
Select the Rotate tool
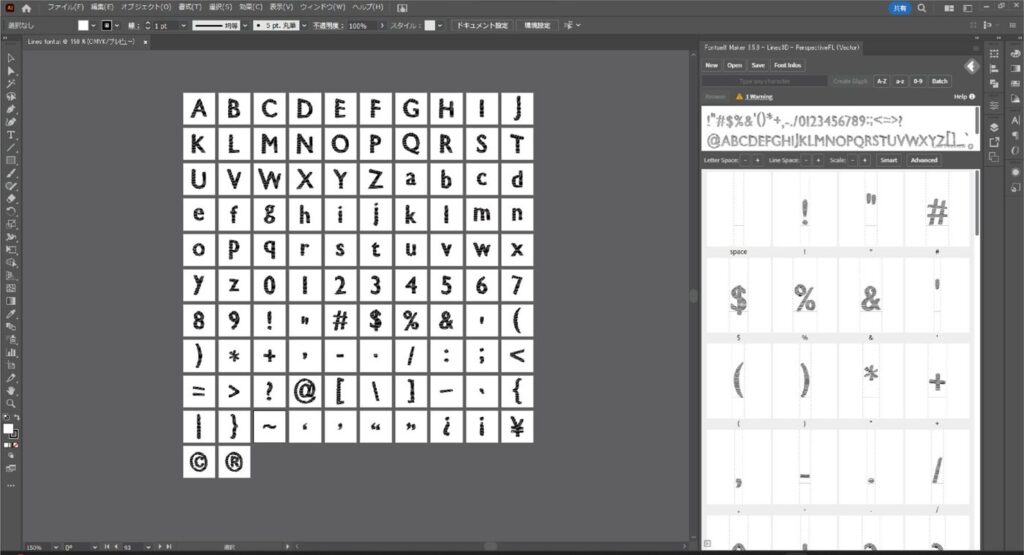11,212
